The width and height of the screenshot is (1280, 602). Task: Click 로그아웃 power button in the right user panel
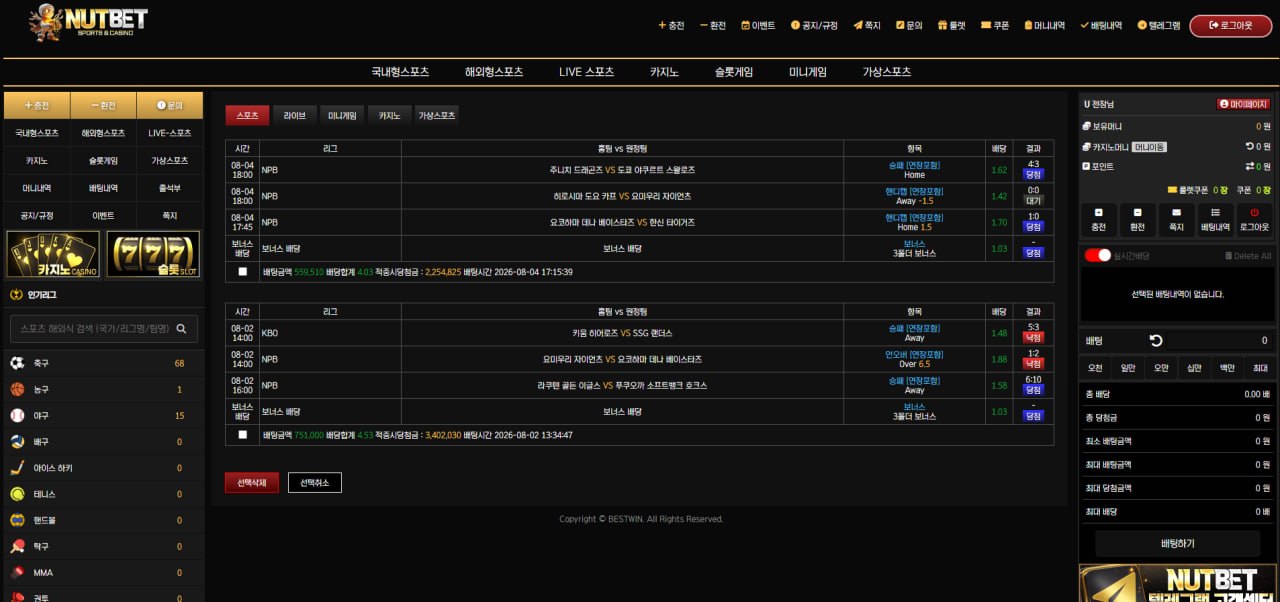(x=1254, y=219)
